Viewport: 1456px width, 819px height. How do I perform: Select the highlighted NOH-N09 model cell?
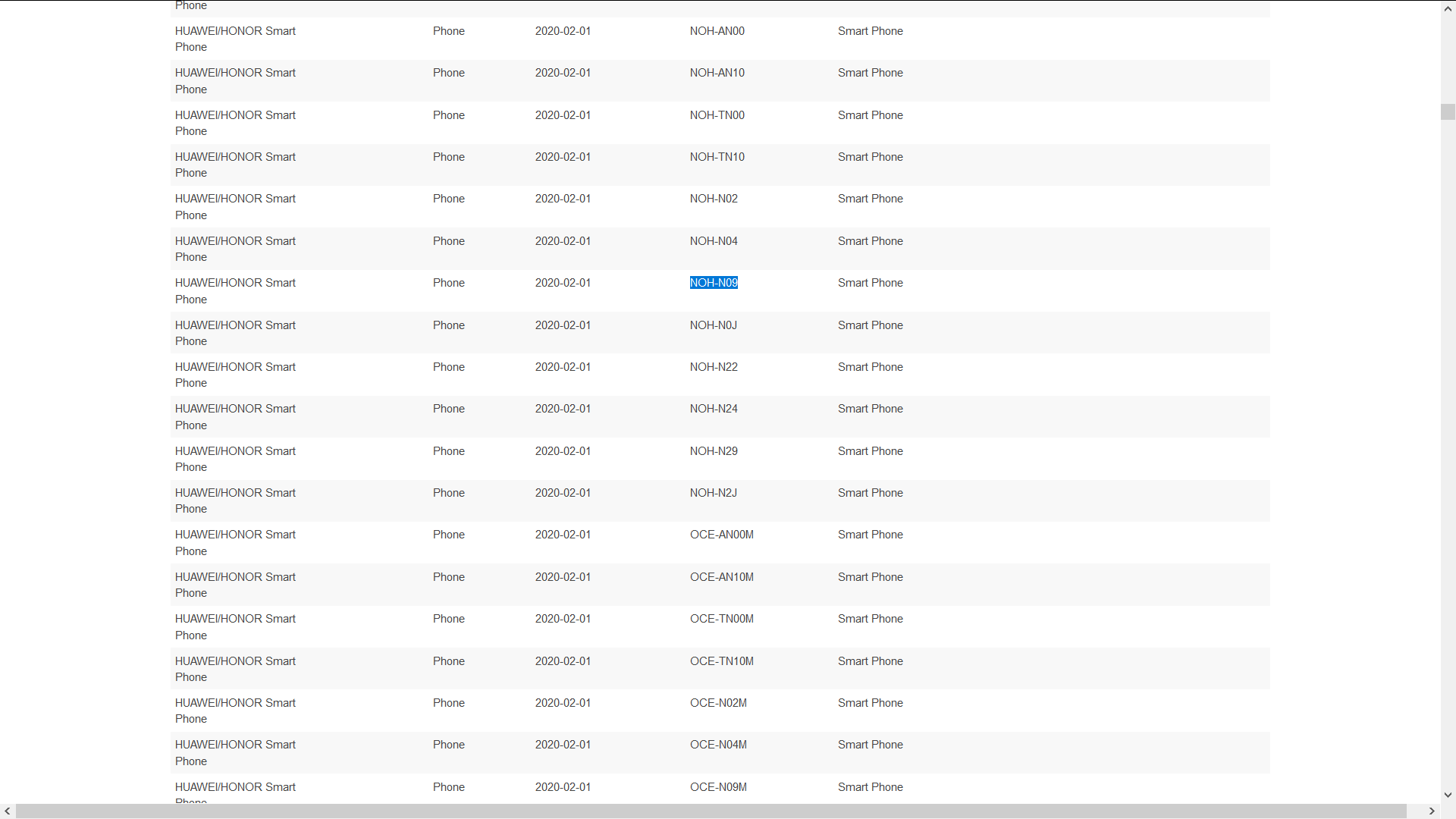[x=714, y=283]
